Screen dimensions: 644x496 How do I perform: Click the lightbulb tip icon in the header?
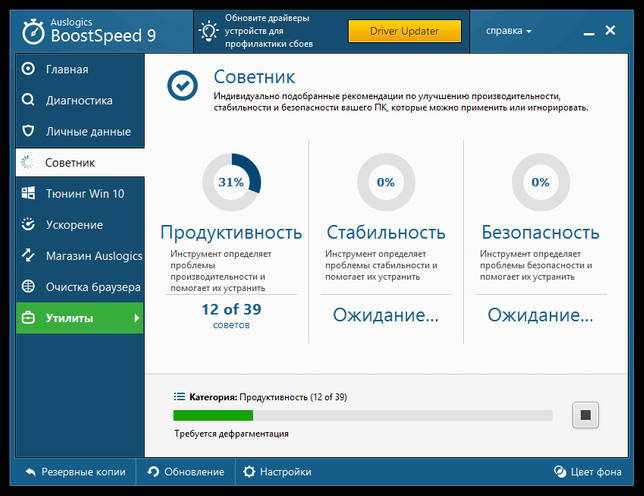209,31
